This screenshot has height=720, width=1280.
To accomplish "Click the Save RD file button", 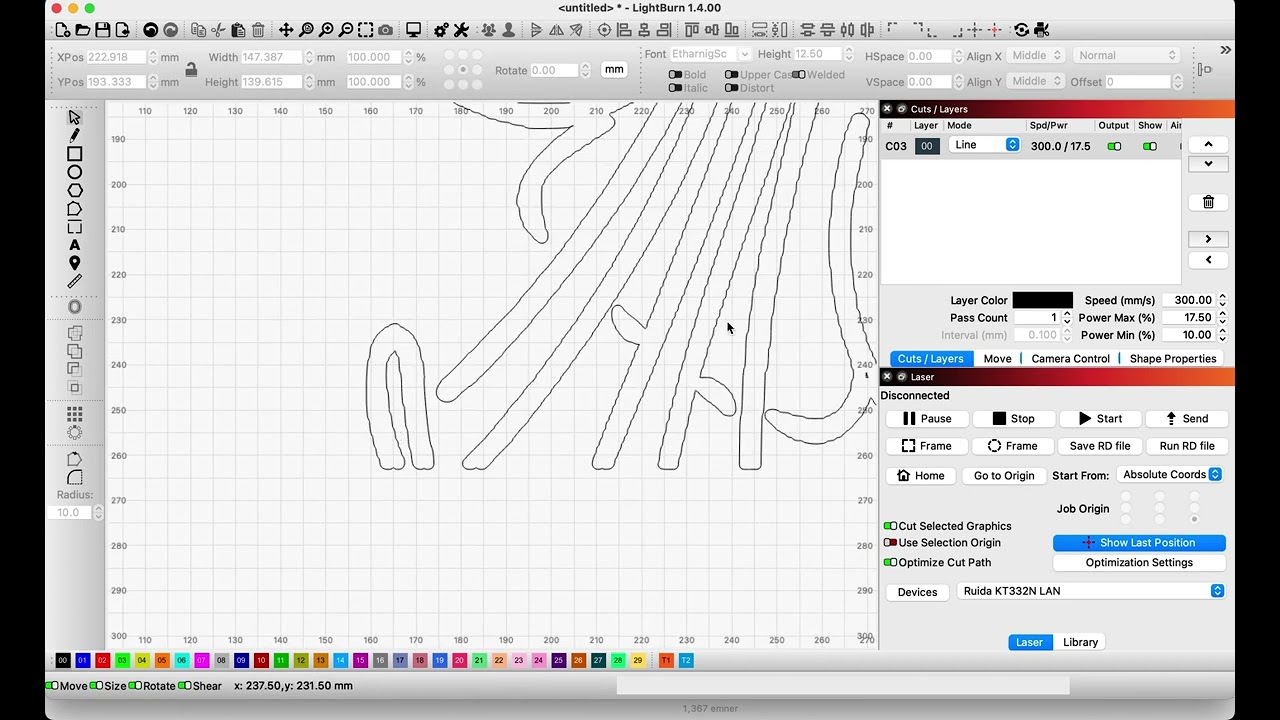I will (x=1100, y=446).
